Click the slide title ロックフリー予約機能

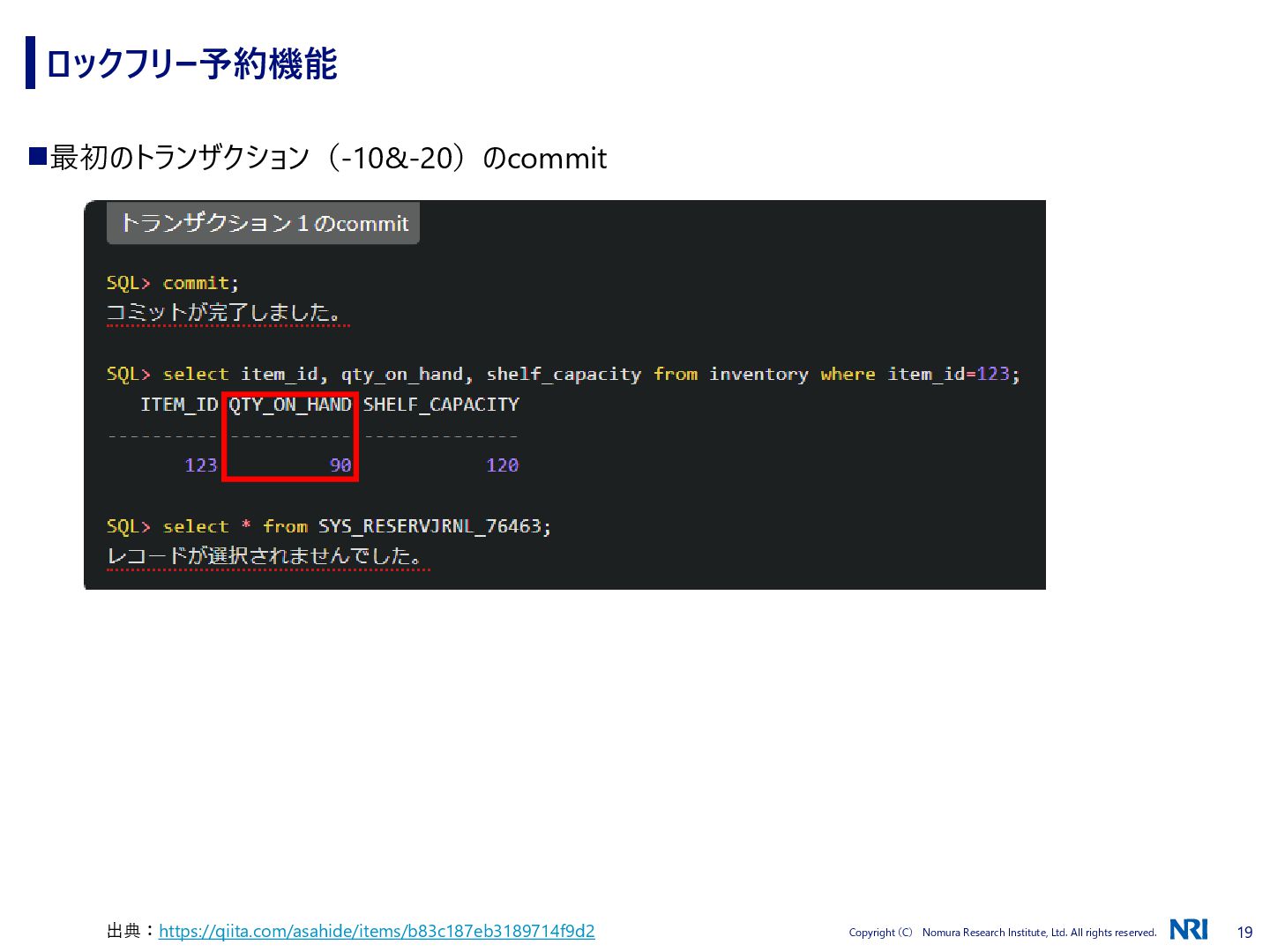[191, 63]
